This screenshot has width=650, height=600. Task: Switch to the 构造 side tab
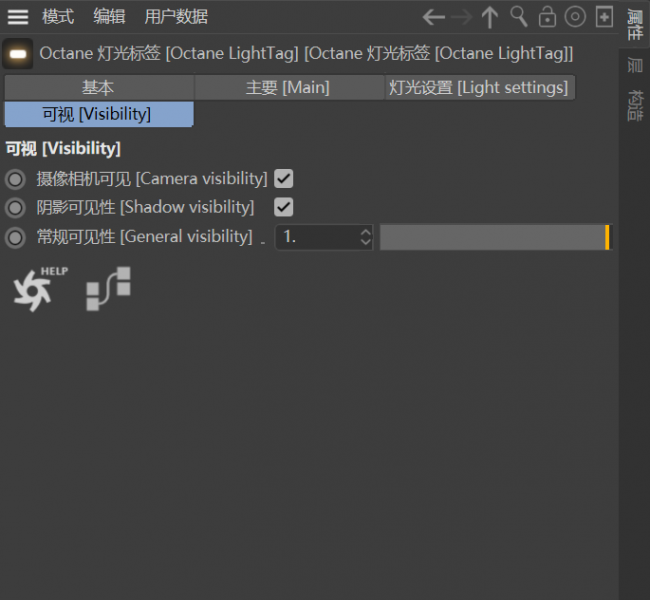tap(635, 105)
